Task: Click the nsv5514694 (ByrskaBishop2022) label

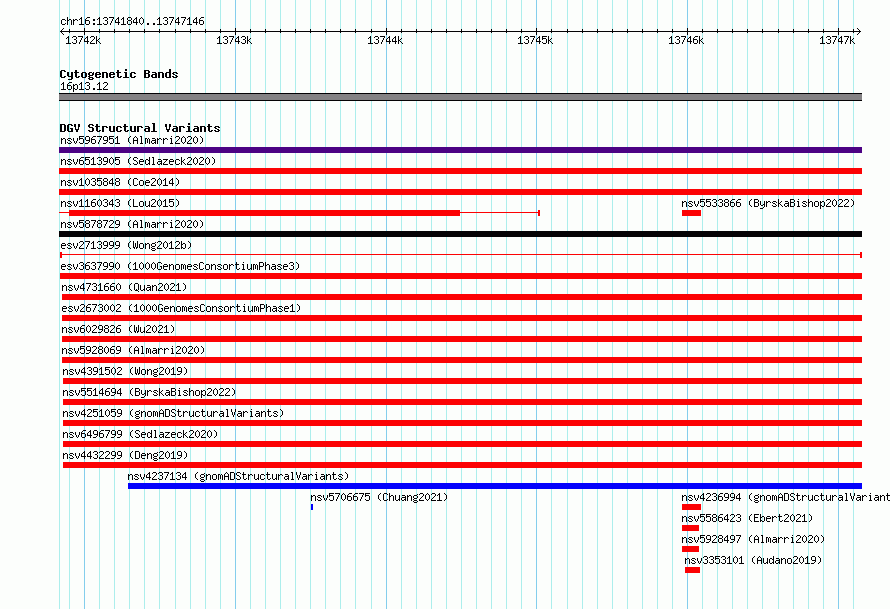Action: (149, 392)
